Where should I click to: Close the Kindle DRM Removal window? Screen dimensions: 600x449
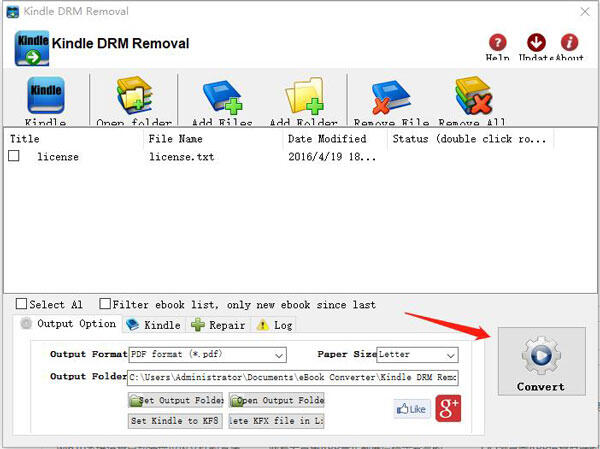point(585,11)
